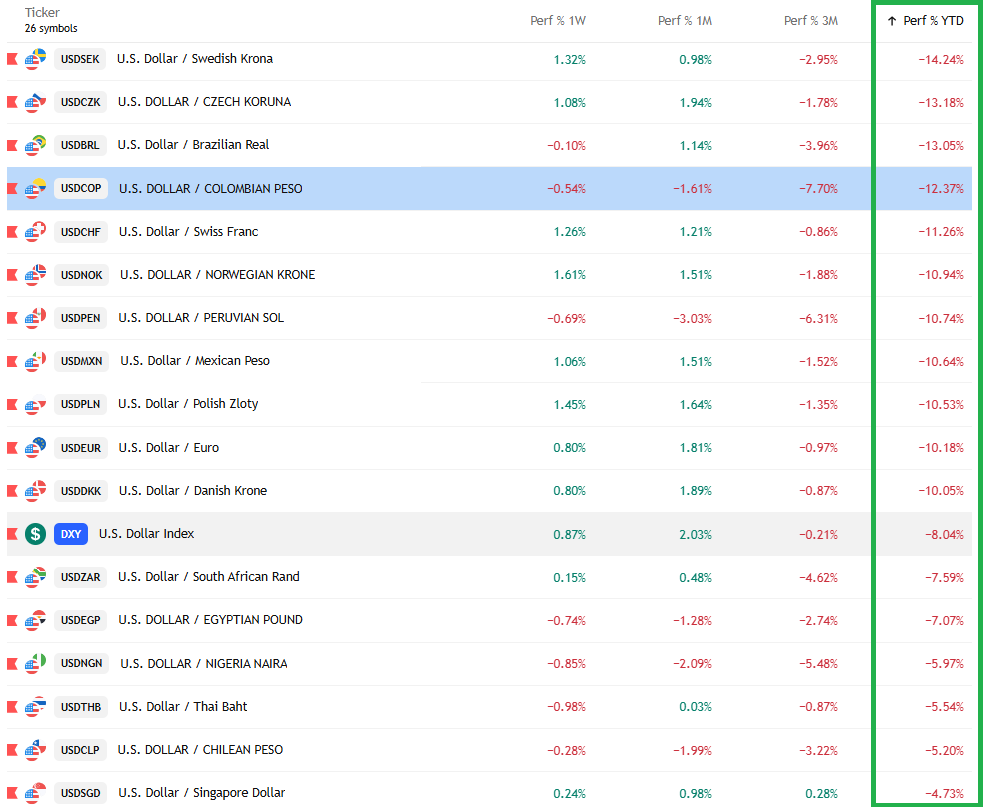Viewport: 983px width, 807px height.
Task: Click the USDTHB currency pair flag logo
Action: click(x=36, y=707)
